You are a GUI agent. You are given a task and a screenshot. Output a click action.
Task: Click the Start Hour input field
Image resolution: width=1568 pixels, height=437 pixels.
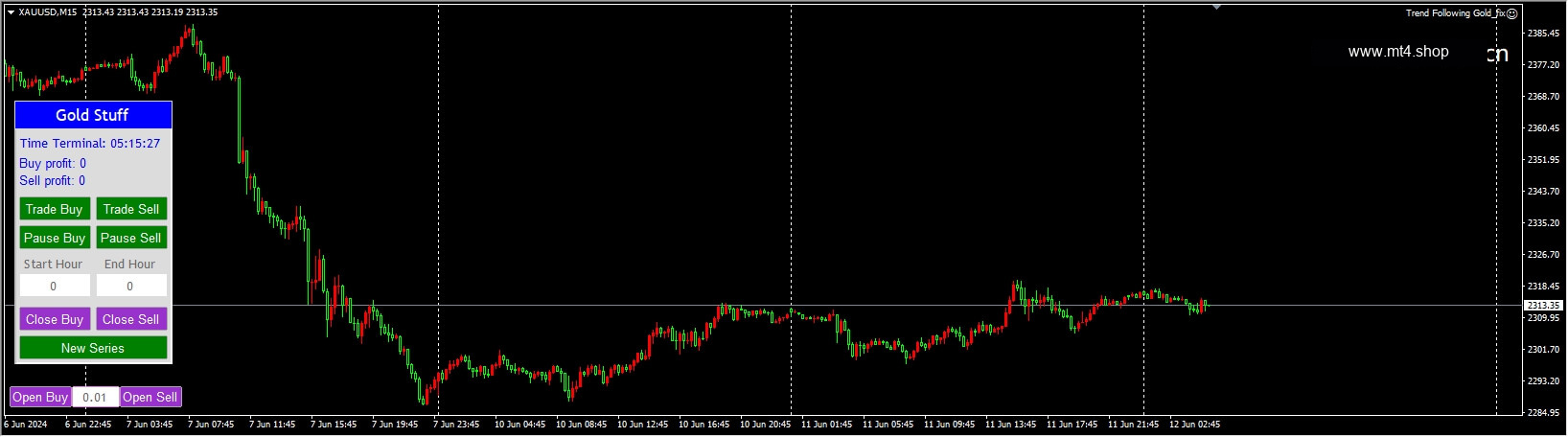tap(55, 286)
